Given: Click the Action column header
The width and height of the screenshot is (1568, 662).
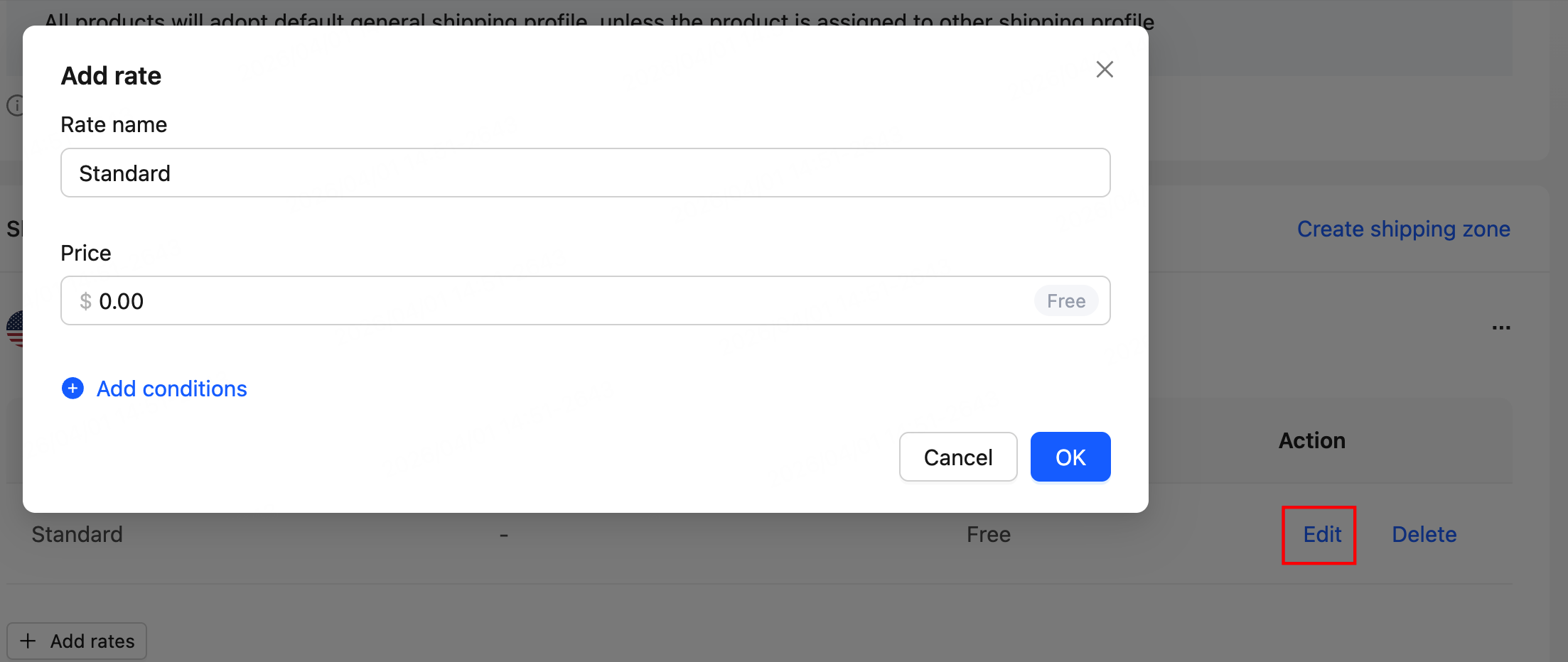Looking at the screenshot, I should [x=1311, y=440].
